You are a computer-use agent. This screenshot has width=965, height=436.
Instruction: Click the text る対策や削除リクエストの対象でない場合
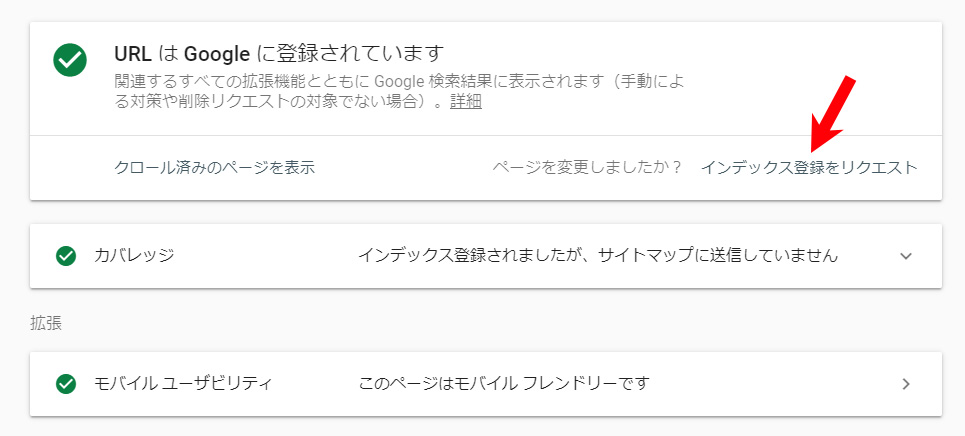pos(274,102)
